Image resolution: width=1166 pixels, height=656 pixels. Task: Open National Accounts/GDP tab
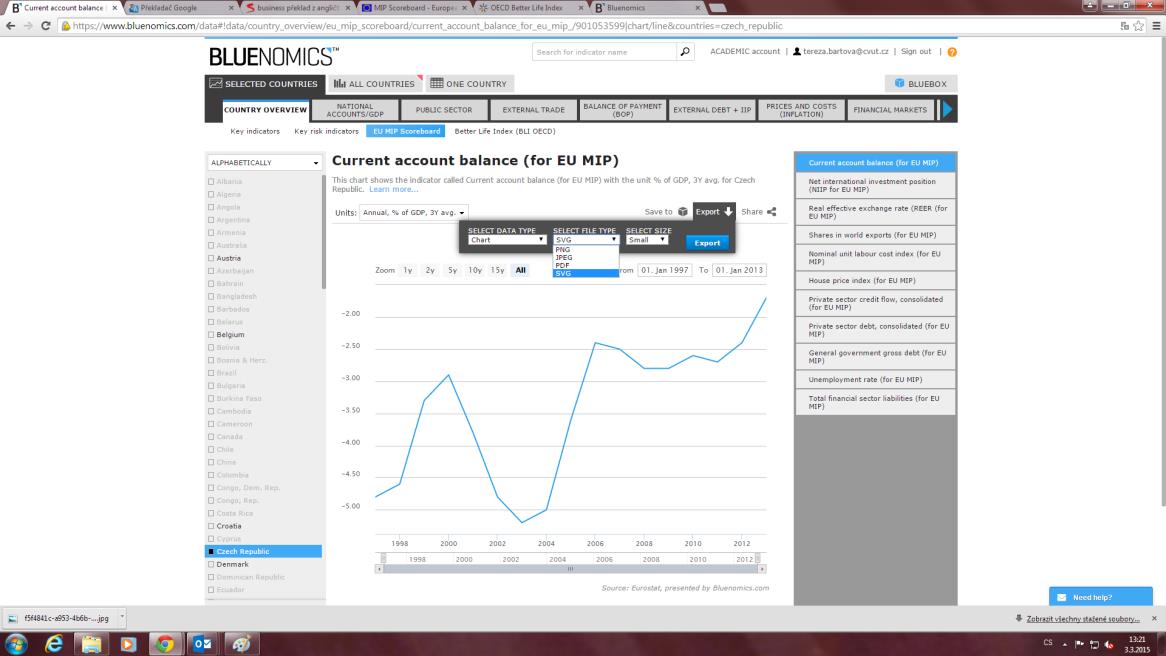point(355,110)
